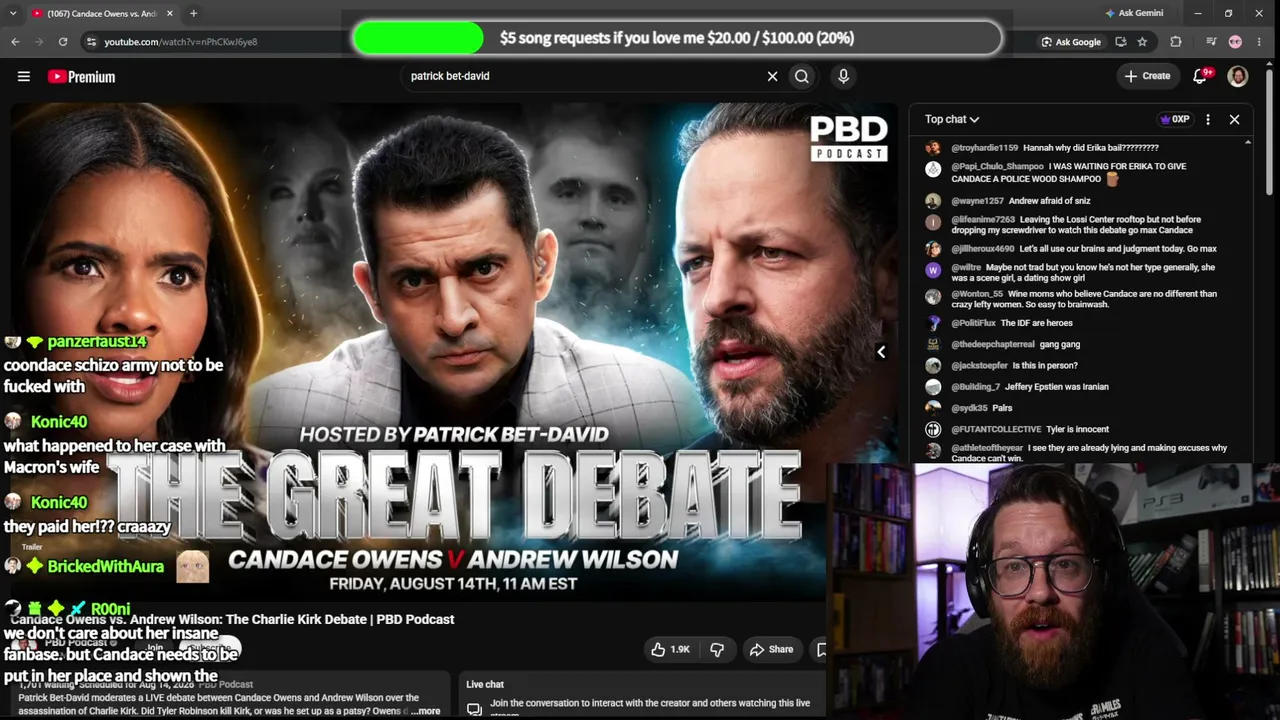The image size is (1280, 720).
Task: Reload the YouTube page
Action: (x=63, y=42)
